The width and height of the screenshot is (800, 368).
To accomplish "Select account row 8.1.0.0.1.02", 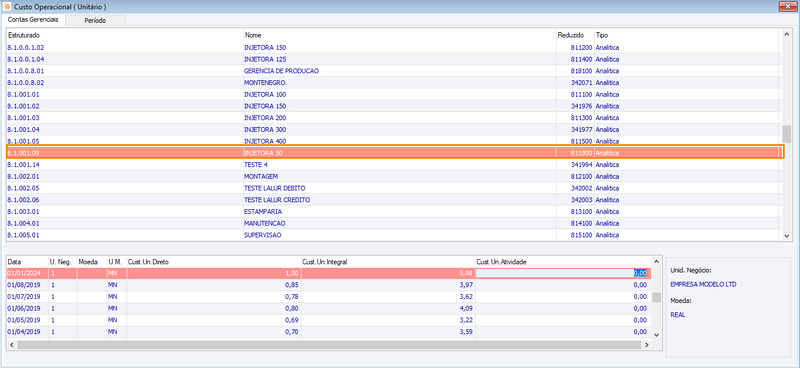I will tap(393, 47).
